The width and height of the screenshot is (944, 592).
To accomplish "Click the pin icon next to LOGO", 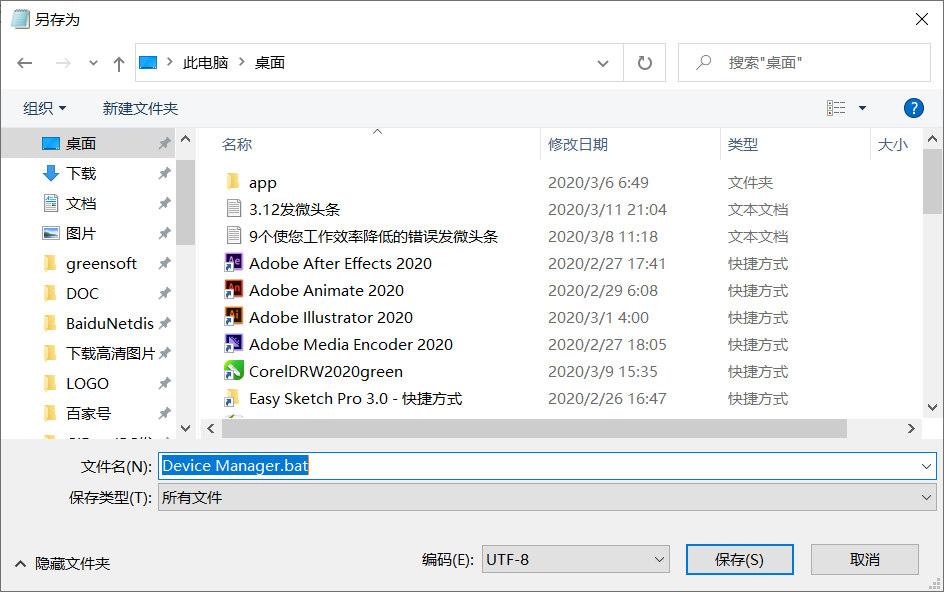I will coord(164,384).
